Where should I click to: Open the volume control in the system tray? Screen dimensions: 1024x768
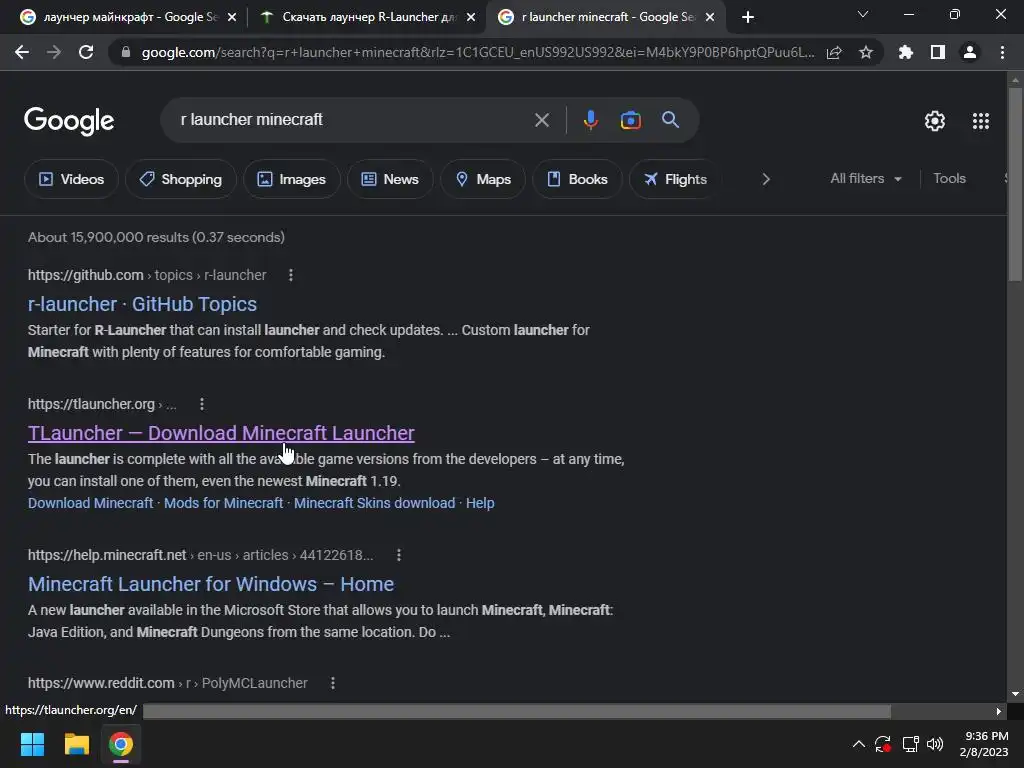935,744
